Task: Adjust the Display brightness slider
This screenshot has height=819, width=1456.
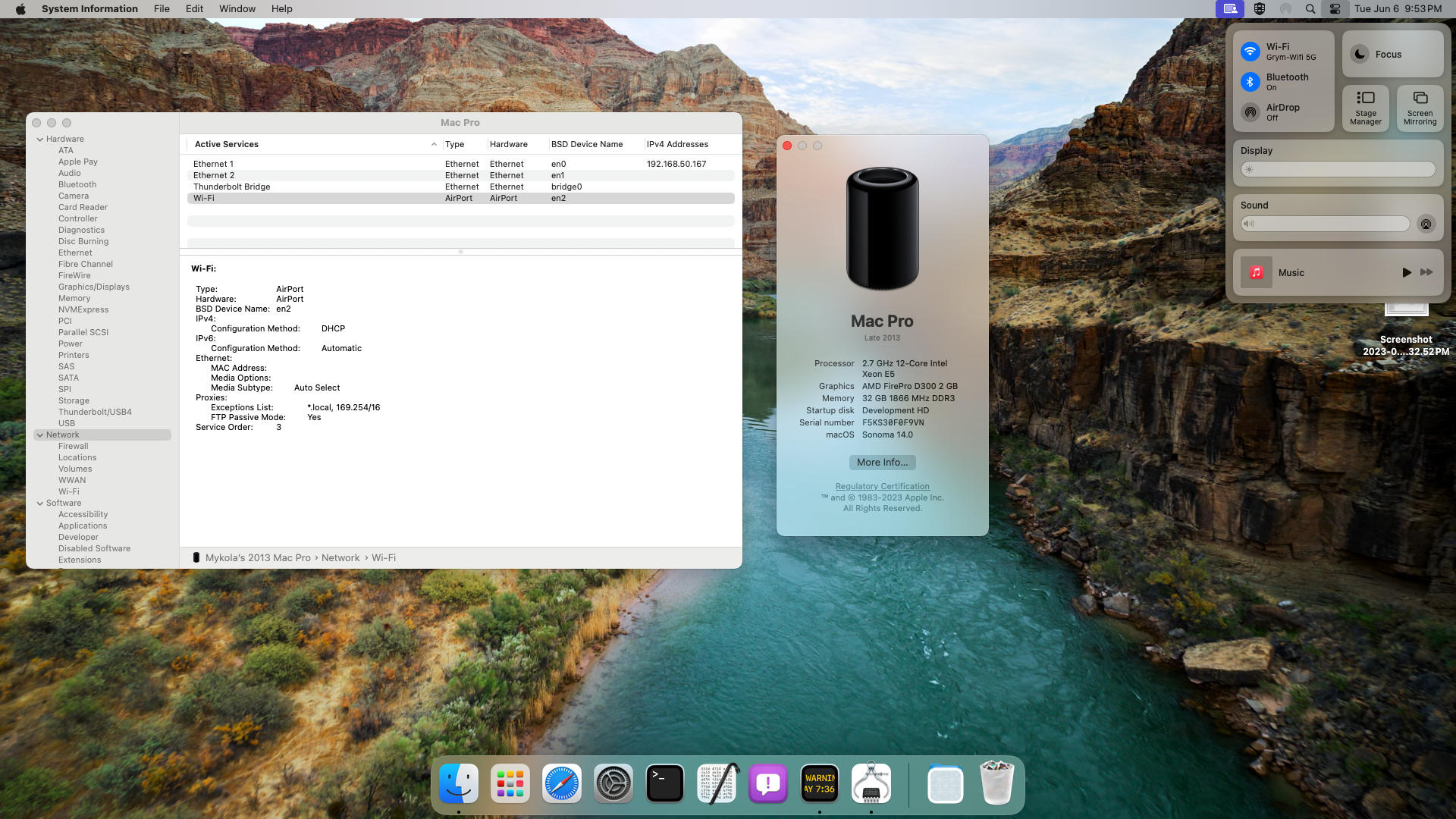Action: coord(1338,170)
